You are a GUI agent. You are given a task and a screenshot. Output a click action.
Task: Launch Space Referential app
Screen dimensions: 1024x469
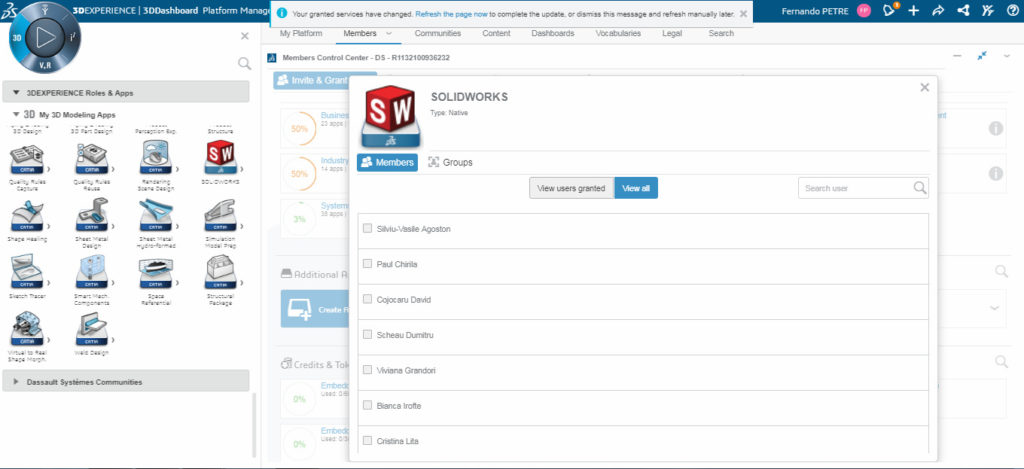tap(156, 272)
